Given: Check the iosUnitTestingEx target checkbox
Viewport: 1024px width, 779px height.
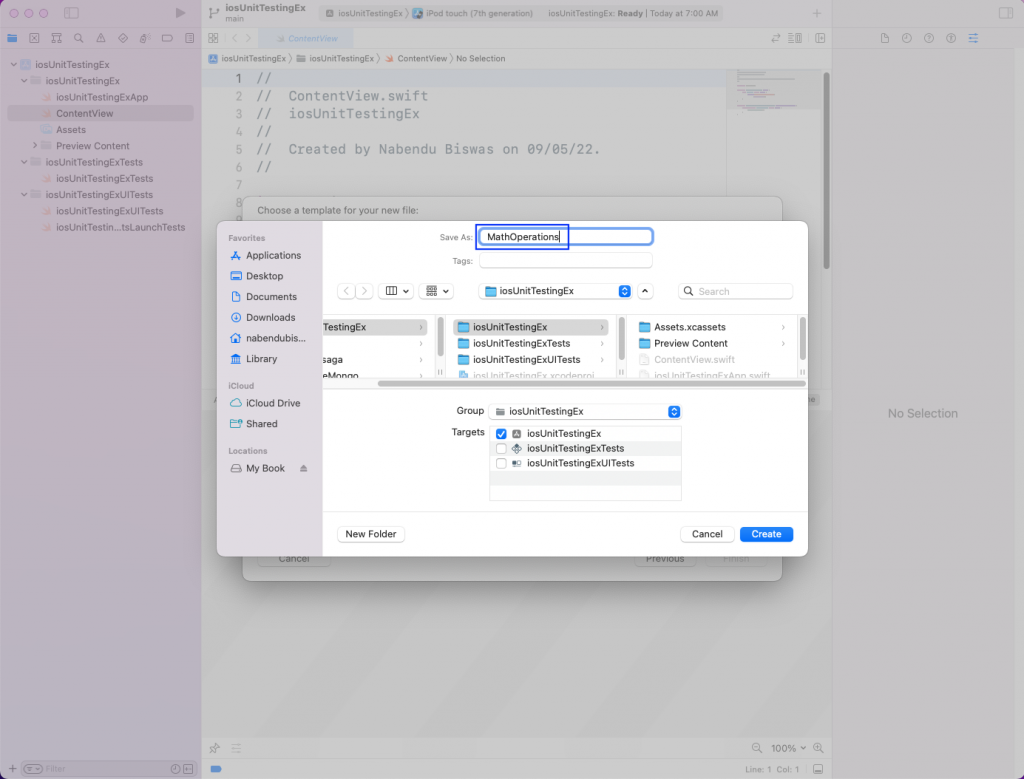Looking at the screenshot, I should 501,434.
